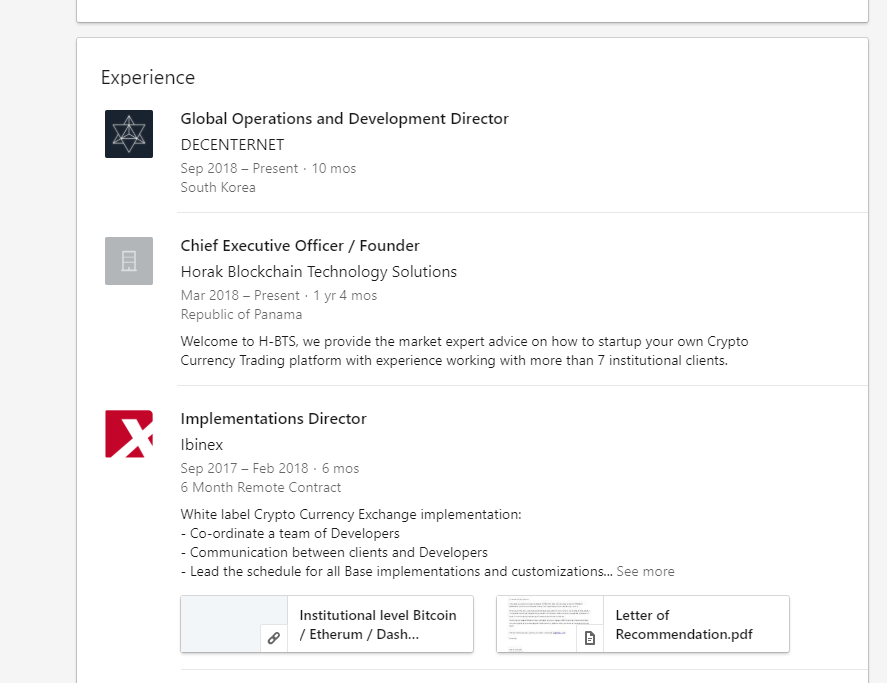Screen dimensions: 887x683
Task: Expand description with See more link
Action: pyautogui.click(x=645, y=572)
